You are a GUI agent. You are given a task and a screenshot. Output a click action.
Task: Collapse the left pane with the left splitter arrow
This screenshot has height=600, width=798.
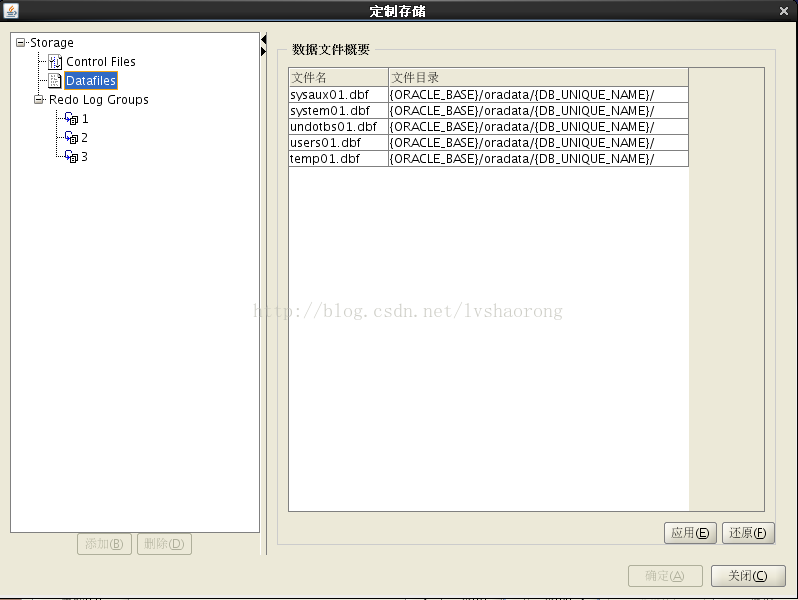(264, 39)
